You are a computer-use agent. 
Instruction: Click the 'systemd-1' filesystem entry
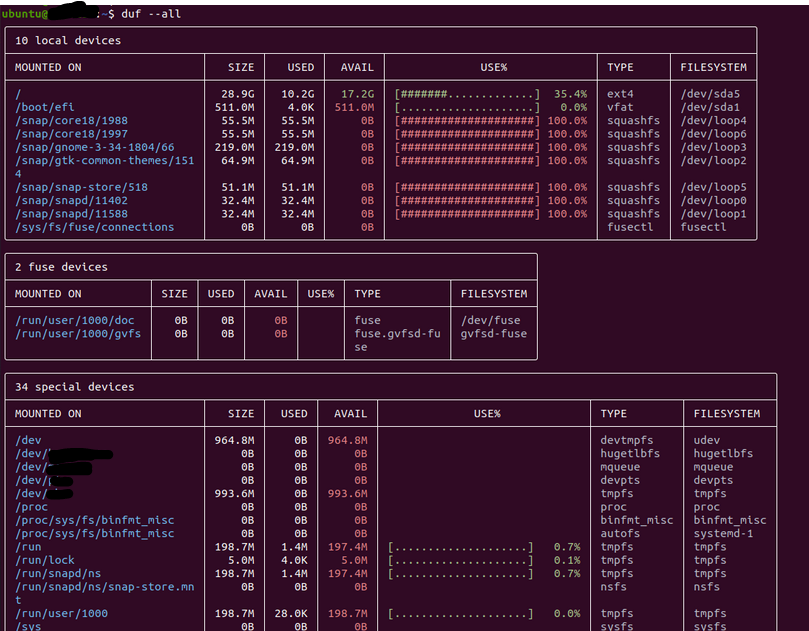click(x=723, y=533)
